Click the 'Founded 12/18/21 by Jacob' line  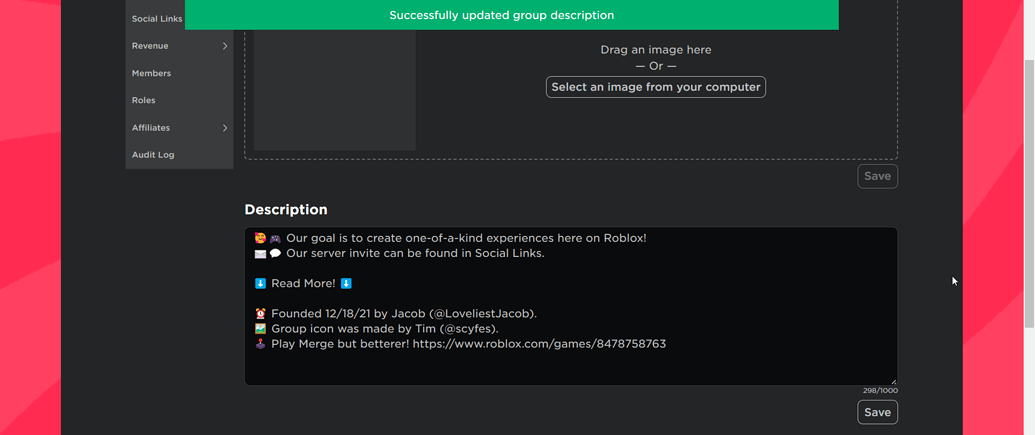tap(395, 314)
